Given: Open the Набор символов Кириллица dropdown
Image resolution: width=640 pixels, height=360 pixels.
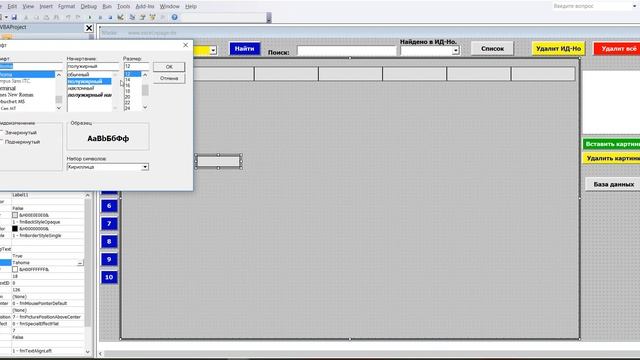Looking at the screenshot, I should click(x=145, y=167).
